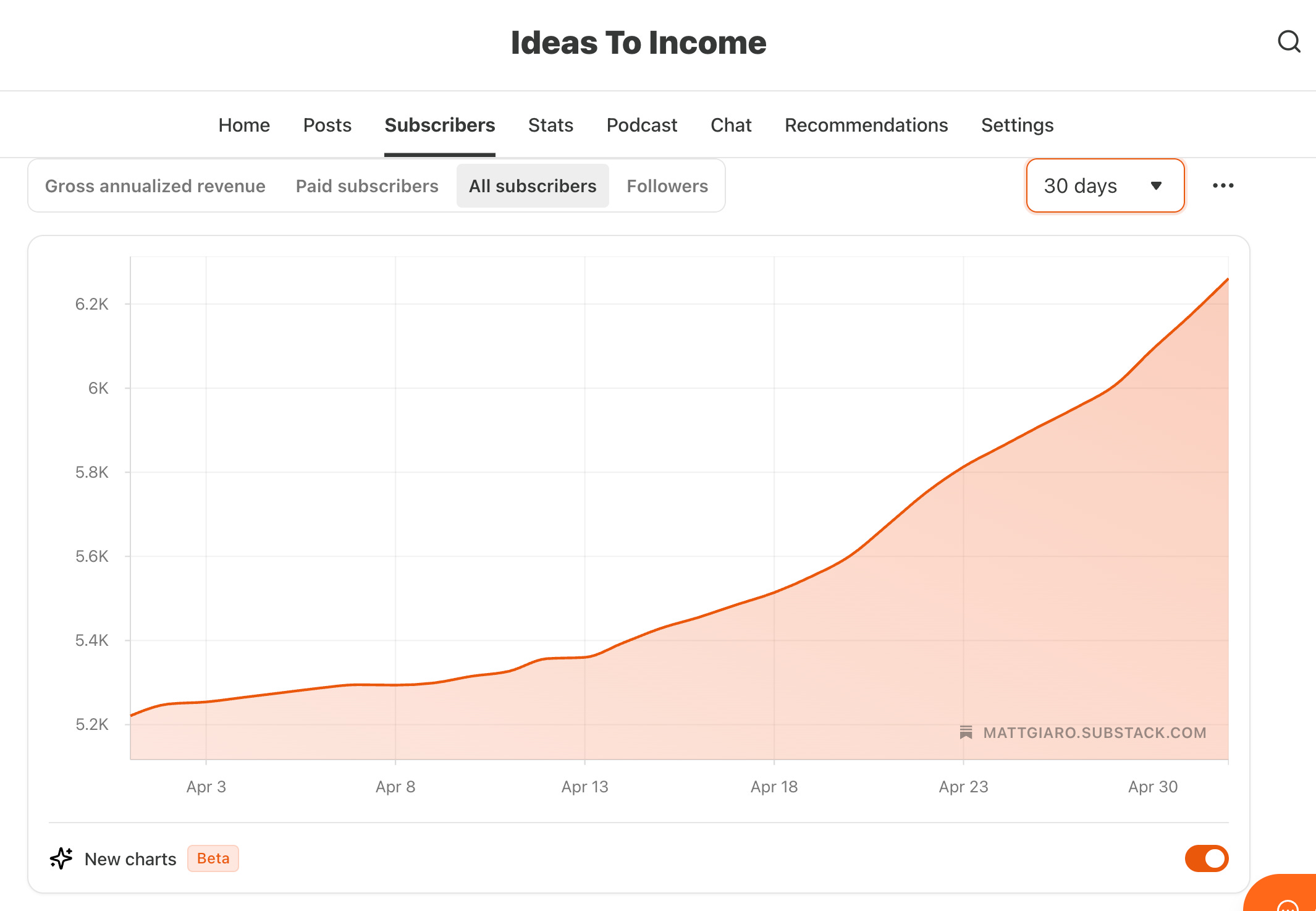Click the Ideas To Income title
1316x911 pixels.
click(638, 43)
